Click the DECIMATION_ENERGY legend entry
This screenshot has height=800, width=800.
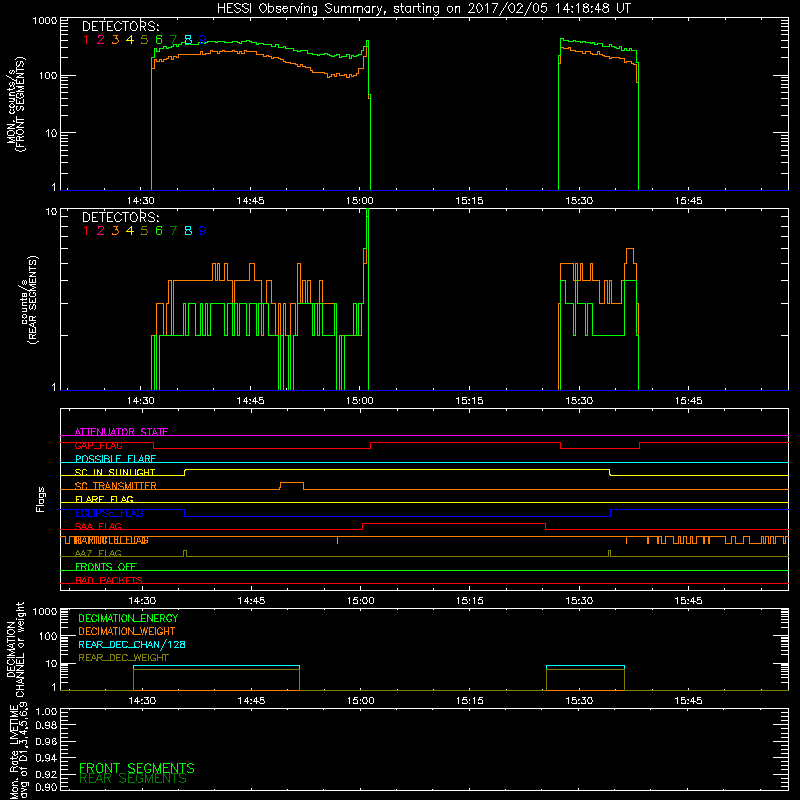(x=128, y=618)
